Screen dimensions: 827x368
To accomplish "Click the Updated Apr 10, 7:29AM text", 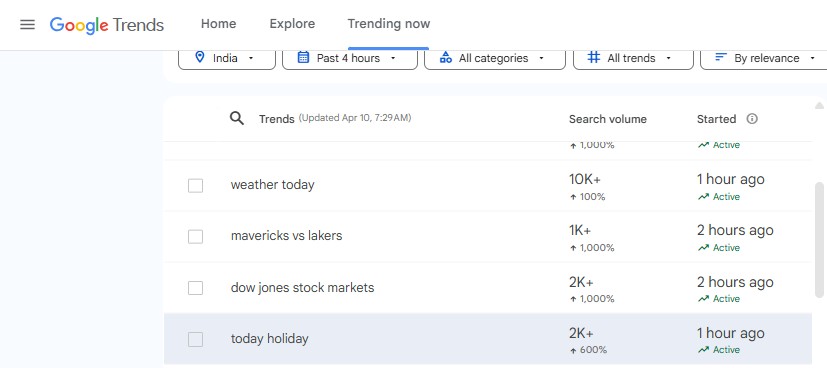I will (355, 118).
